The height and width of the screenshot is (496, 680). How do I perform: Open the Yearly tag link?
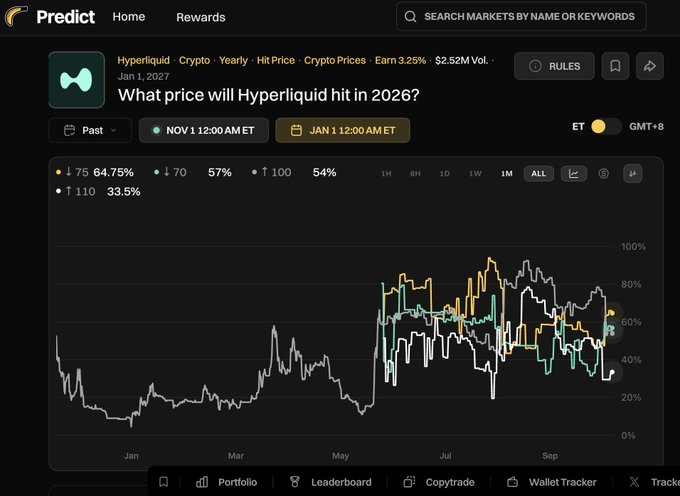[x=233, y=60]
